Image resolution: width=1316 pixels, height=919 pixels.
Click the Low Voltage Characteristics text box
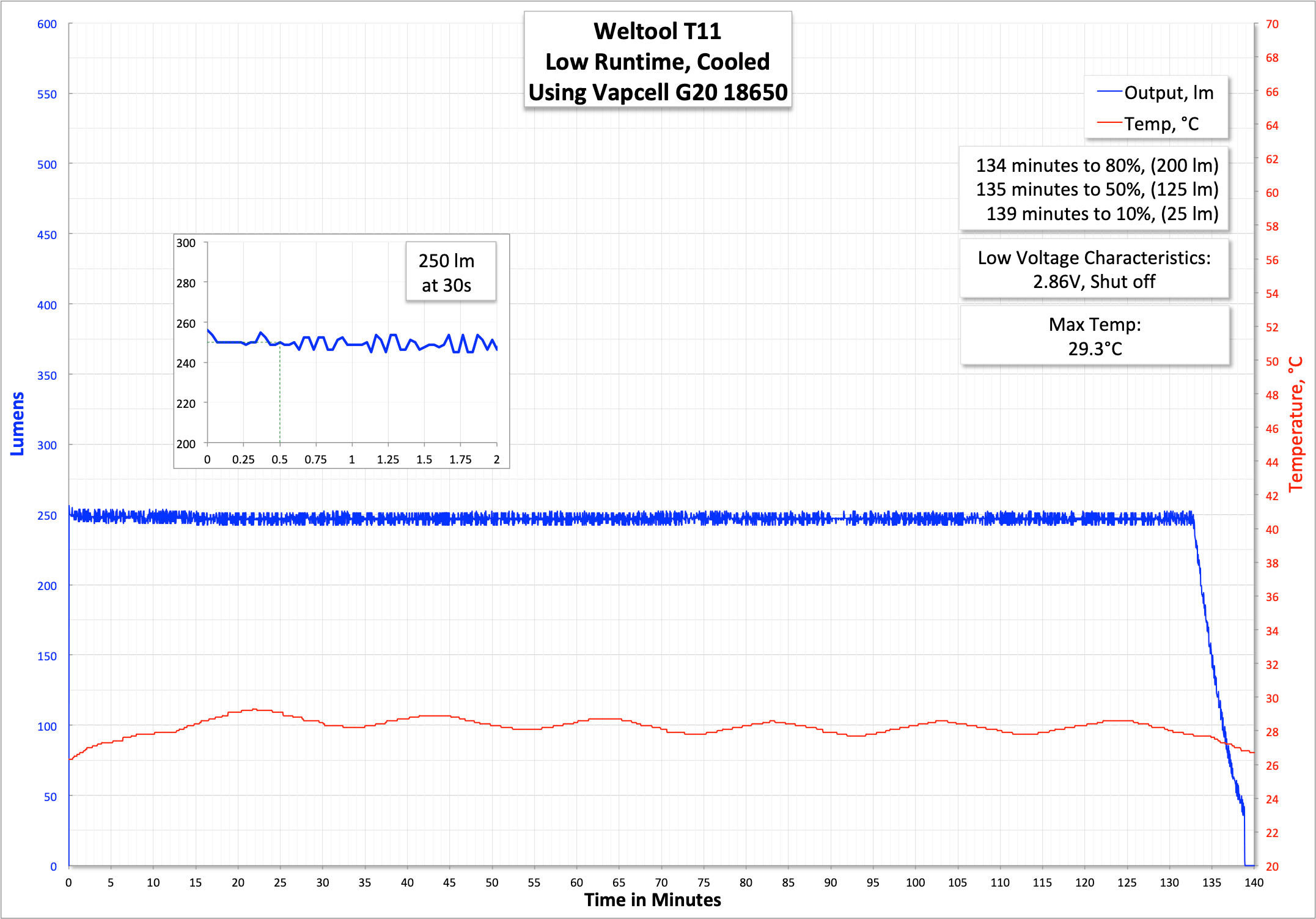(1094, 269)
